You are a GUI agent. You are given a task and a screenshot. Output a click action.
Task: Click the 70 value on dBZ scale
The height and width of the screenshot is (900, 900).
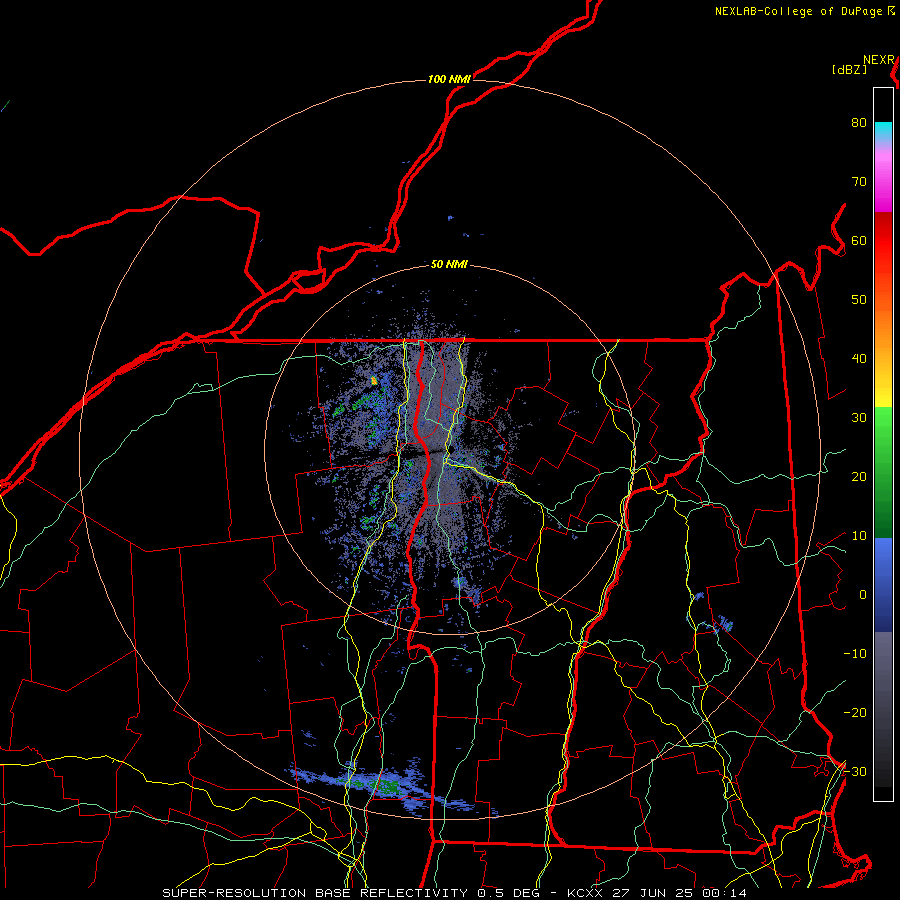point(859,182)
